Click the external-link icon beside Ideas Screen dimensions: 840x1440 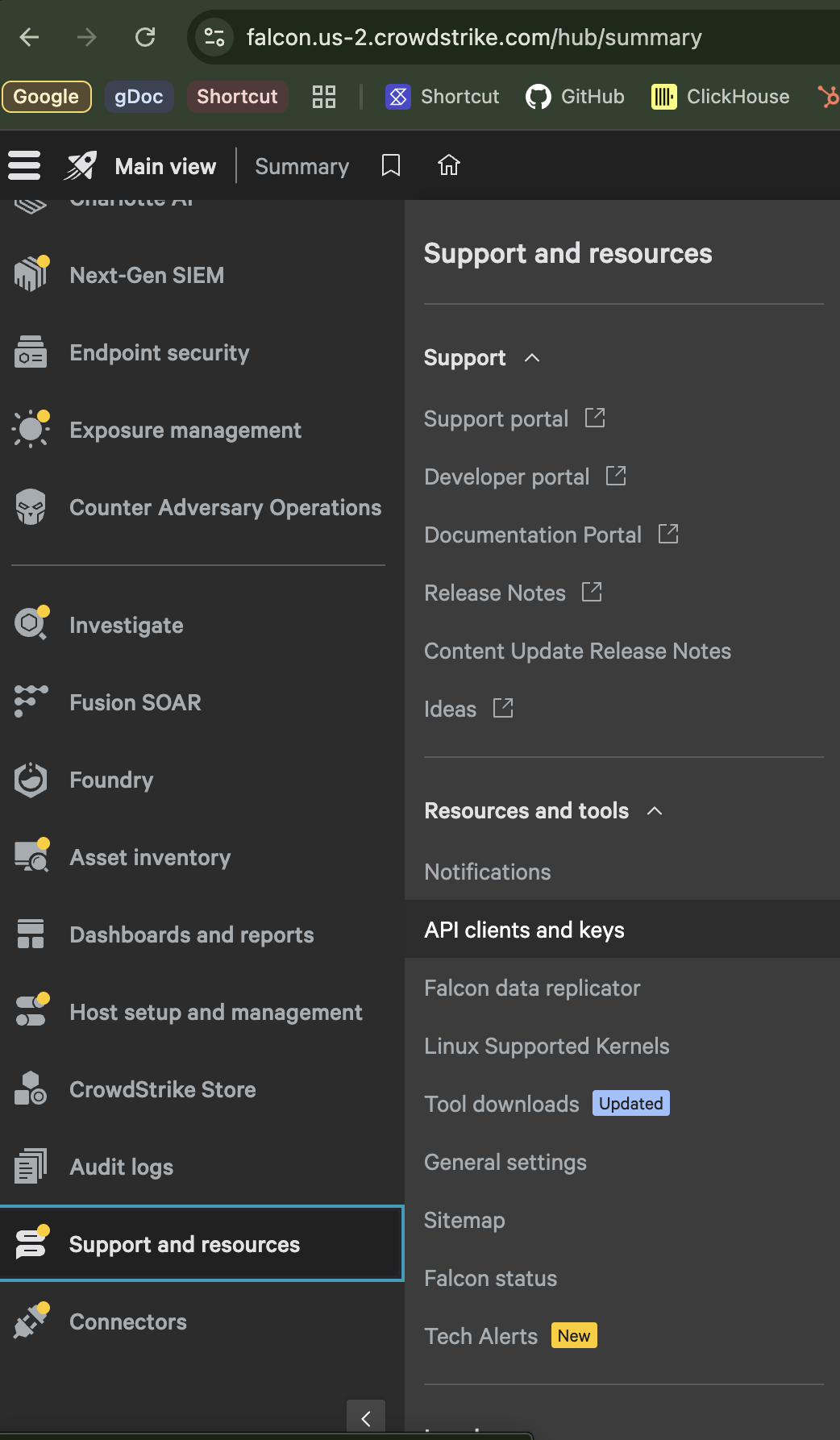[503, 708]
